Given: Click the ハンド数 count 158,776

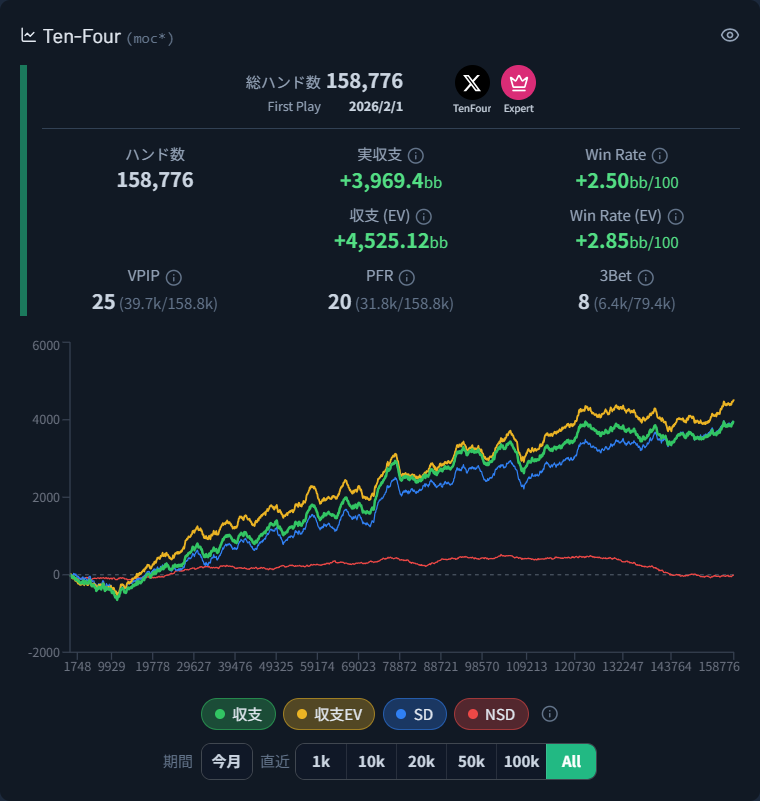Looking at the screenshot, I should point(155,180).
